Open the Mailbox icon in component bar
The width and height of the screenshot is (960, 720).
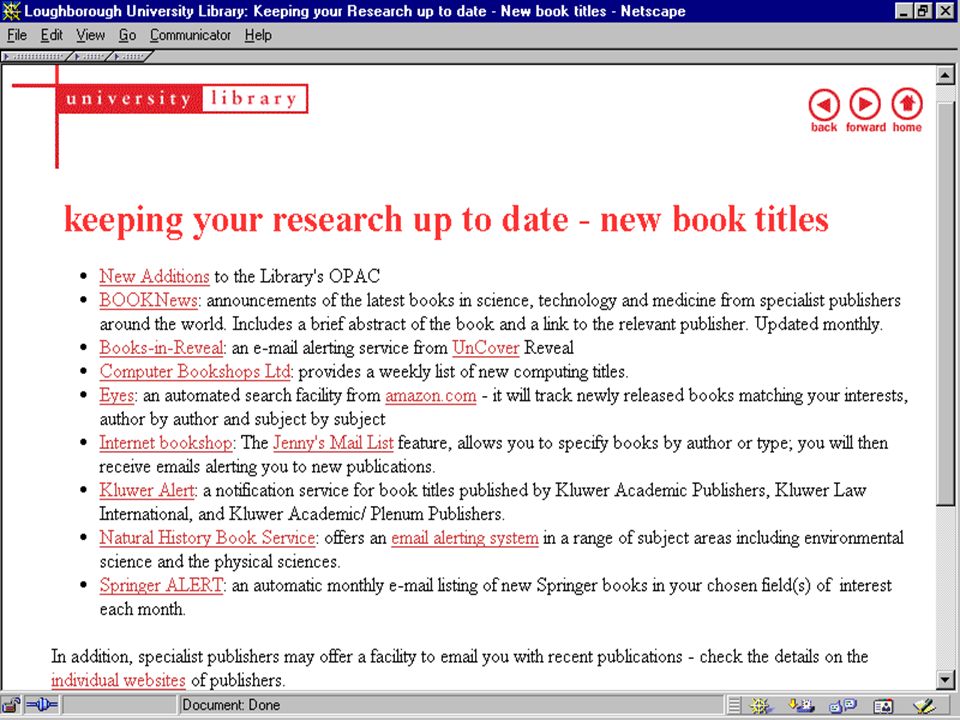801,706
